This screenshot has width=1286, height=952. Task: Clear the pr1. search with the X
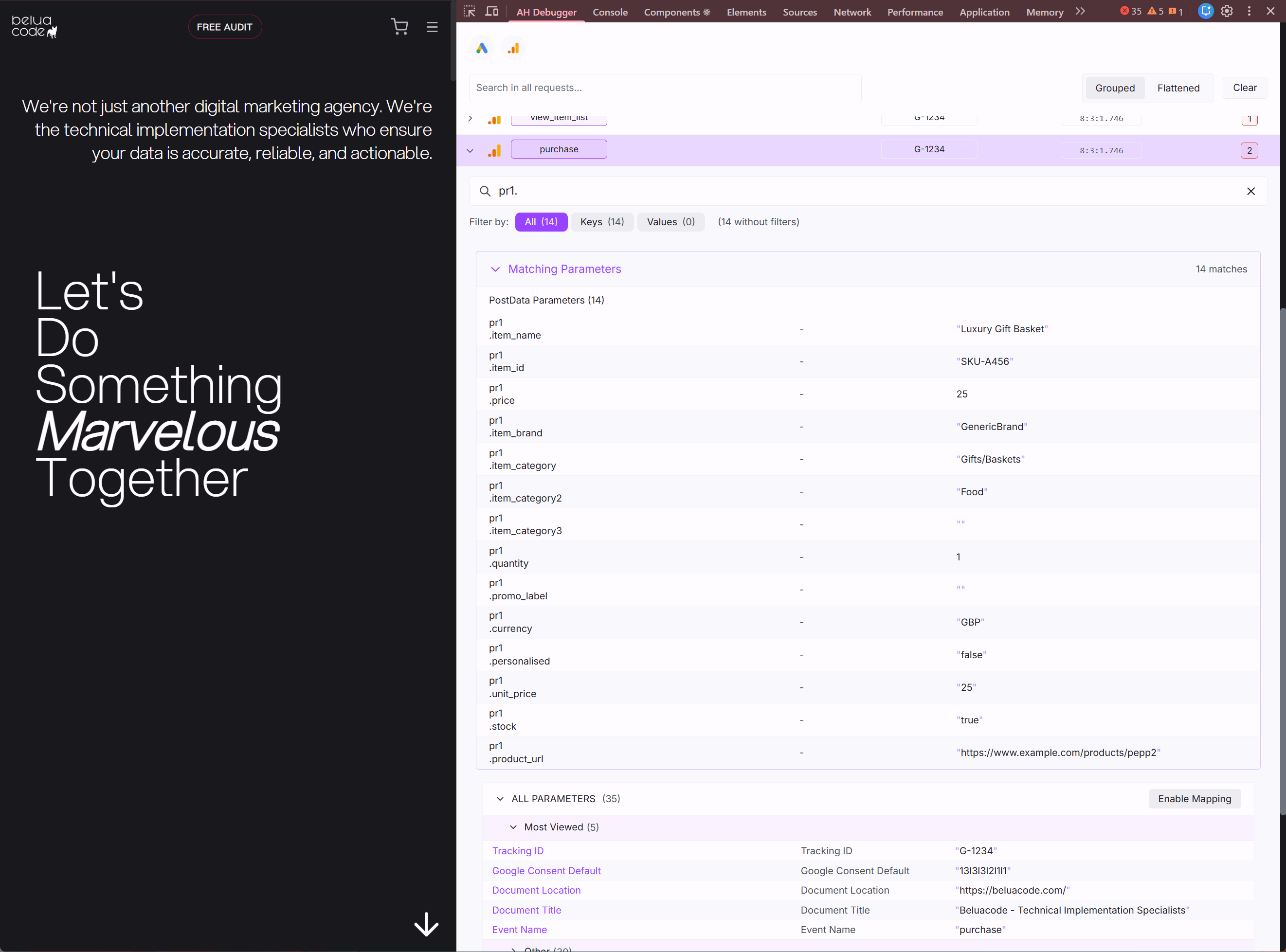tap(1250, 191)
